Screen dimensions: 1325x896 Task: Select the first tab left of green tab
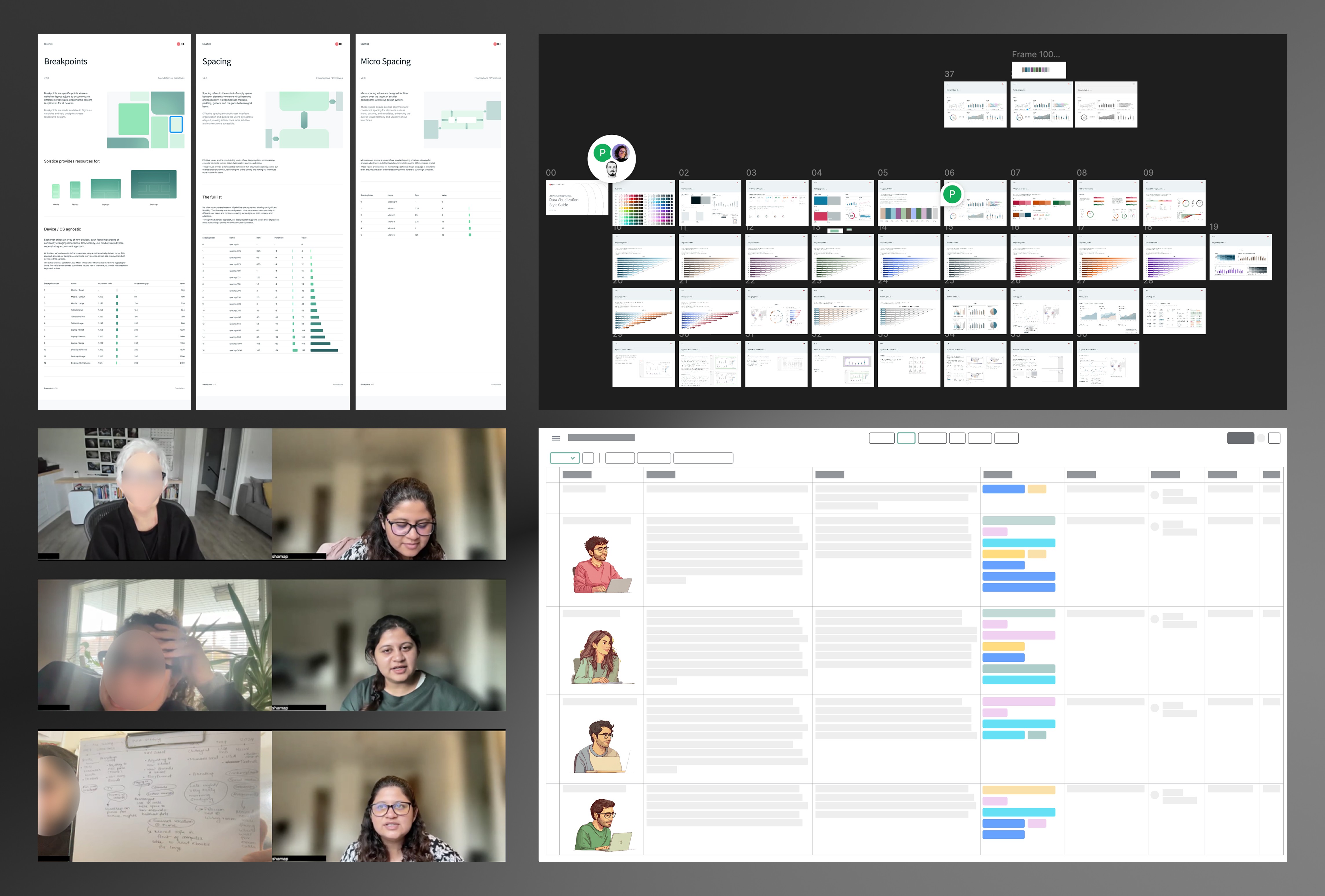[881, 438]
